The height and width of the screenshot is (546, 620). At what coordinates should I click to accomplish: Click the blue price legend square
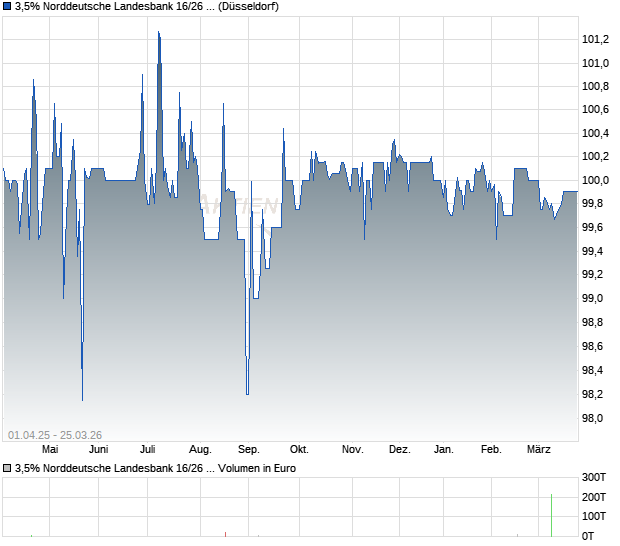[x=7, y=7]
